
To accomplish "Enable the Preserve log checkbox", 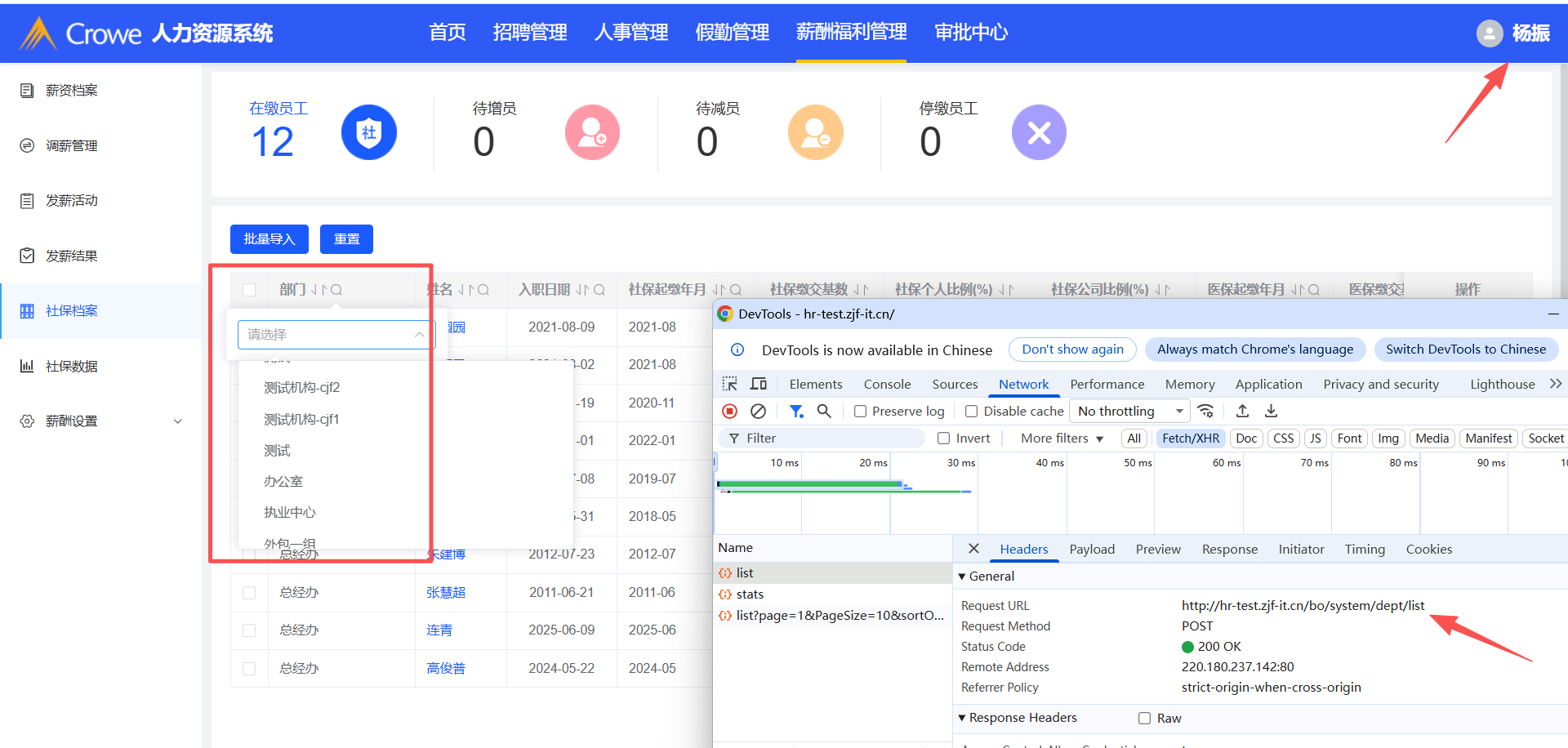I will point(861,412).
